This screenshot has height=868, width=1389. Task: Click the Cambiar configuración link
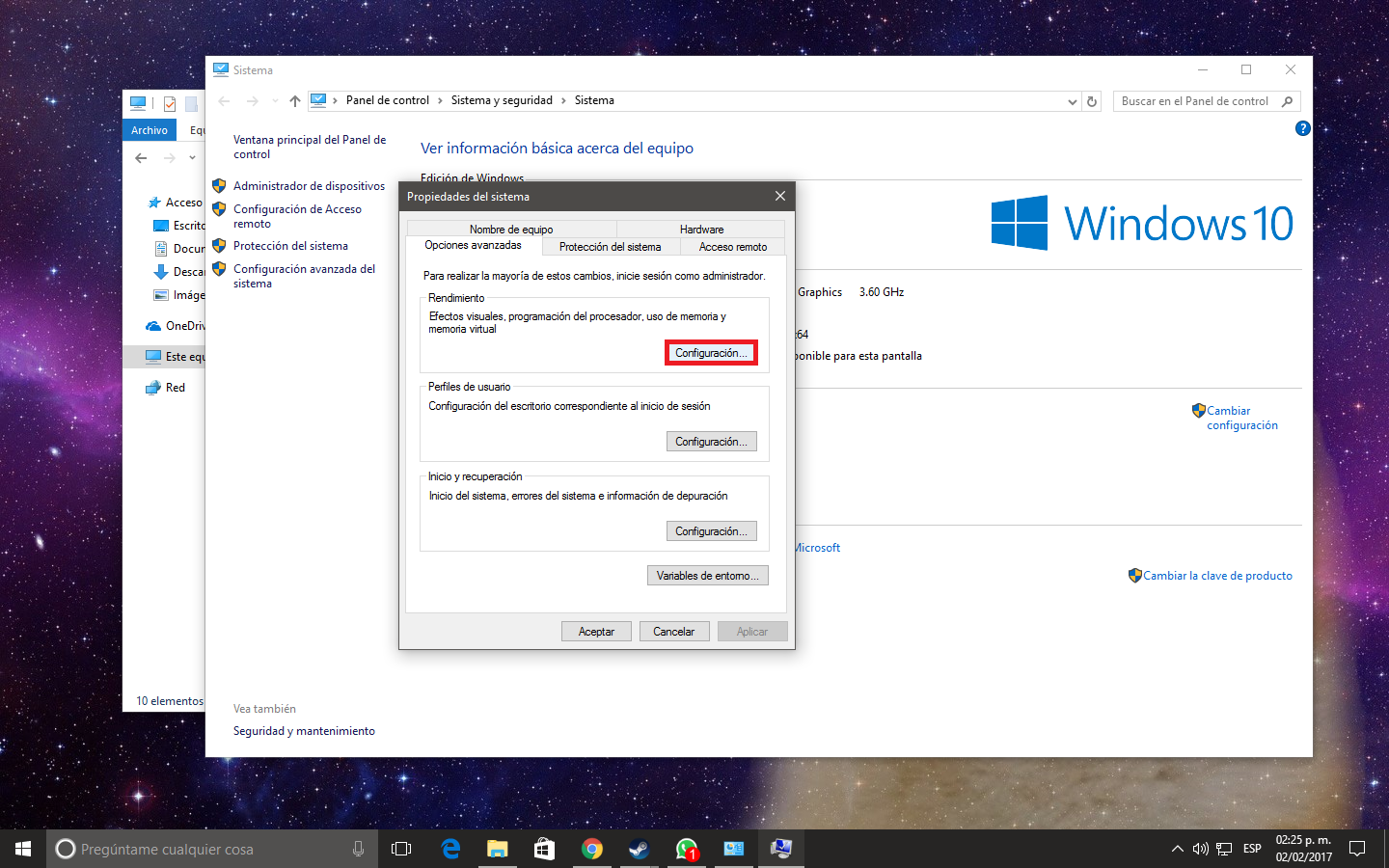click(1242, 418)
